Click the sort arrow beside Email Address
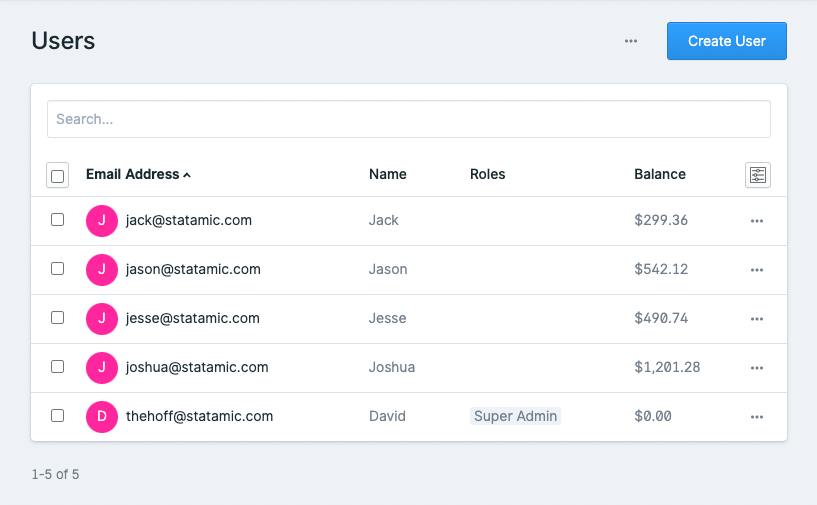The image size is (817, 505). pos(187,175)
